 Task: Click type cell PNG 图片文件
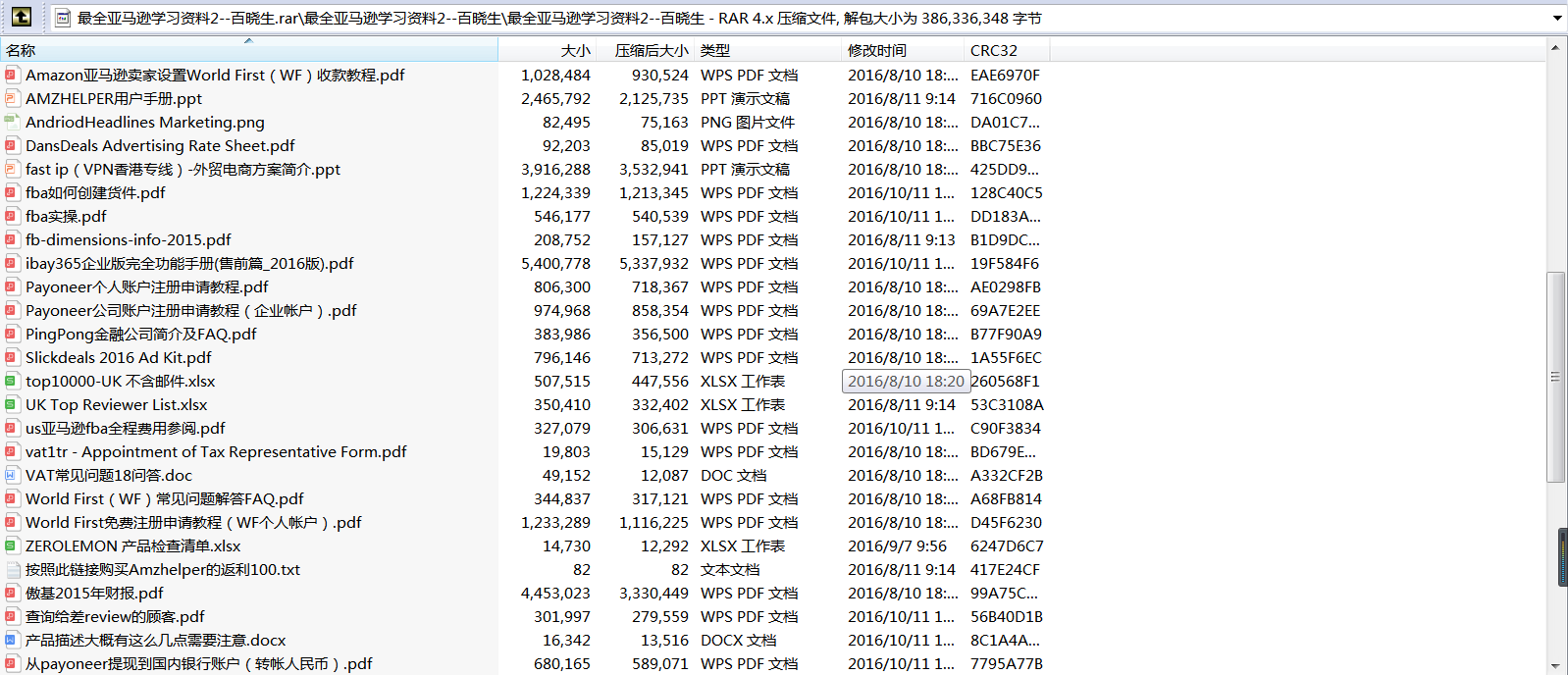point(748,123)
